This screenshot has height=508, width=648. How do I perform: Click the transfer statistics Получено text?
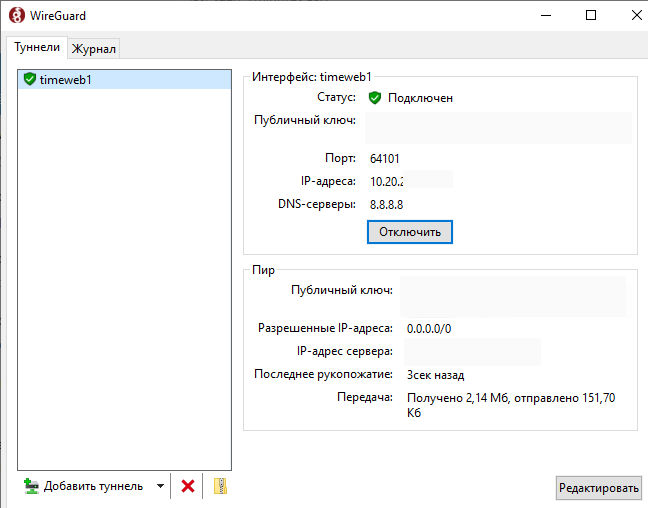pos(511,405)
